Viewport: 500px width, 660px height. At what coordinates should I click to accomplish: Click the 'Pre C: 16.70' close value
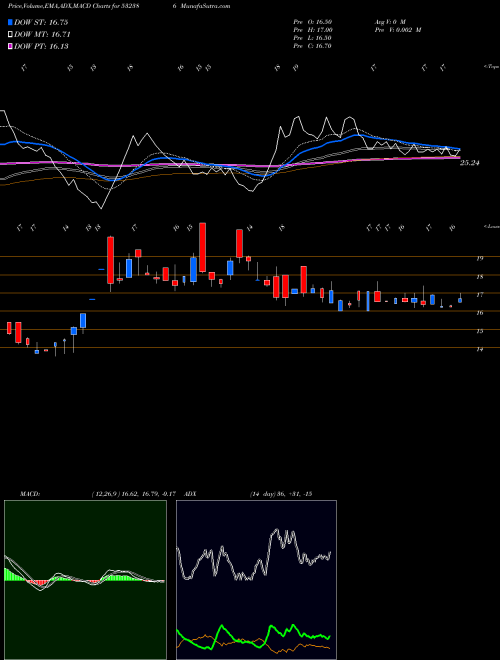[x=312, y=46]
